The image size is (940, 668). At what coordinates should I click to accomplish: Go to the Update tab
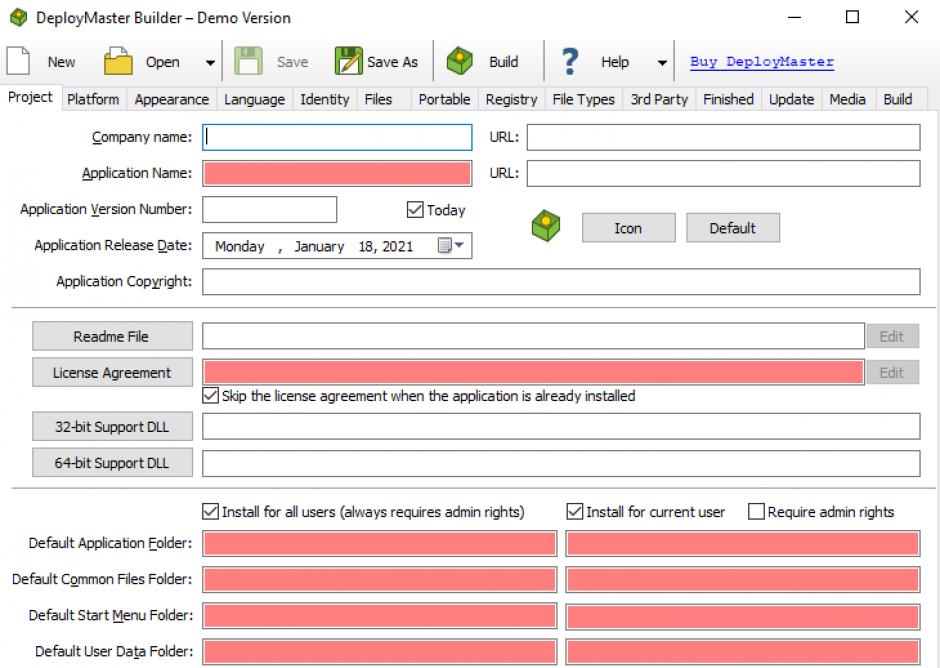tap(791, 99)
